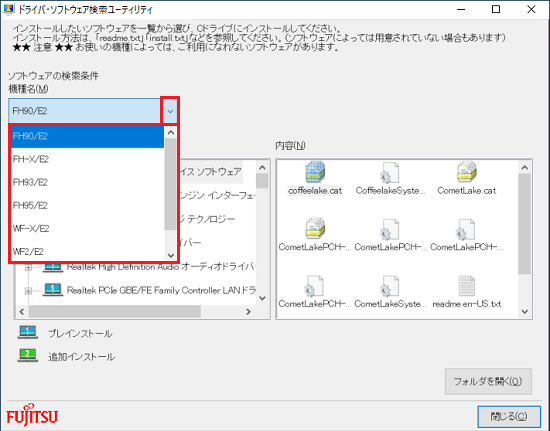Viewport: 550px width, 431px height.
Task: Click the model list vertical scrollbar thumb
Action: pyautogui.click(x=171, y=184)
